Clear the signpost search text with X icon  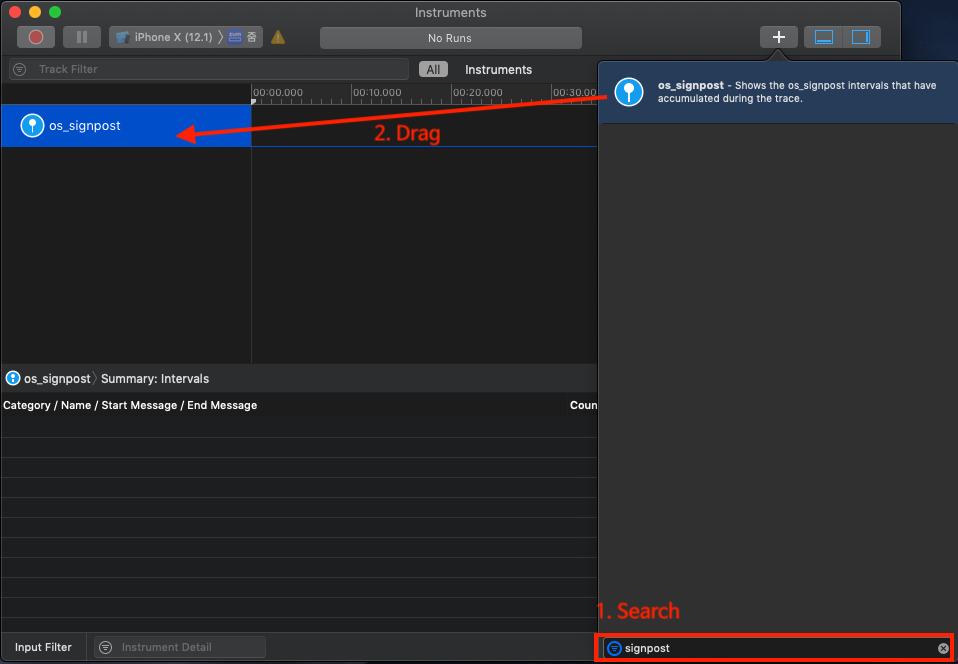coord(942,648)
